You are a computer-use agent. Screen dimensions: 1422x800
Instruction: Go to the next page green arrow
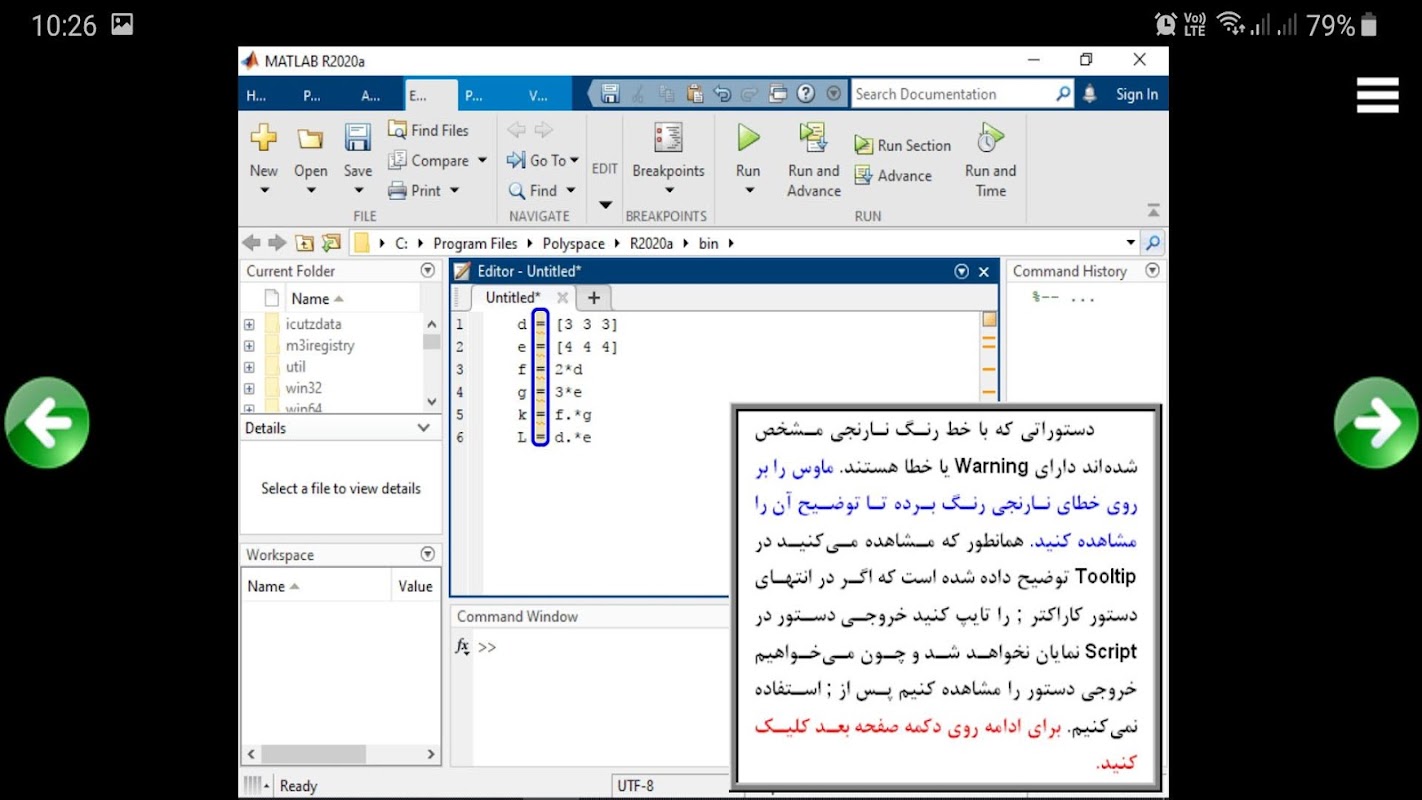pos(1376,422)
